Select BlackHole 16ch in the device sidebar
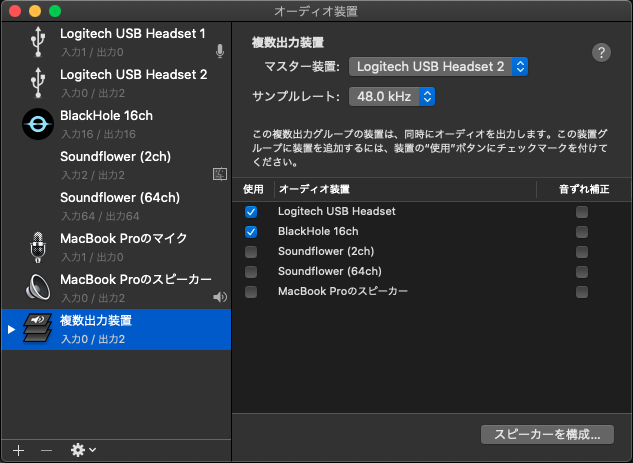633x463 pixels. (116, 124)
